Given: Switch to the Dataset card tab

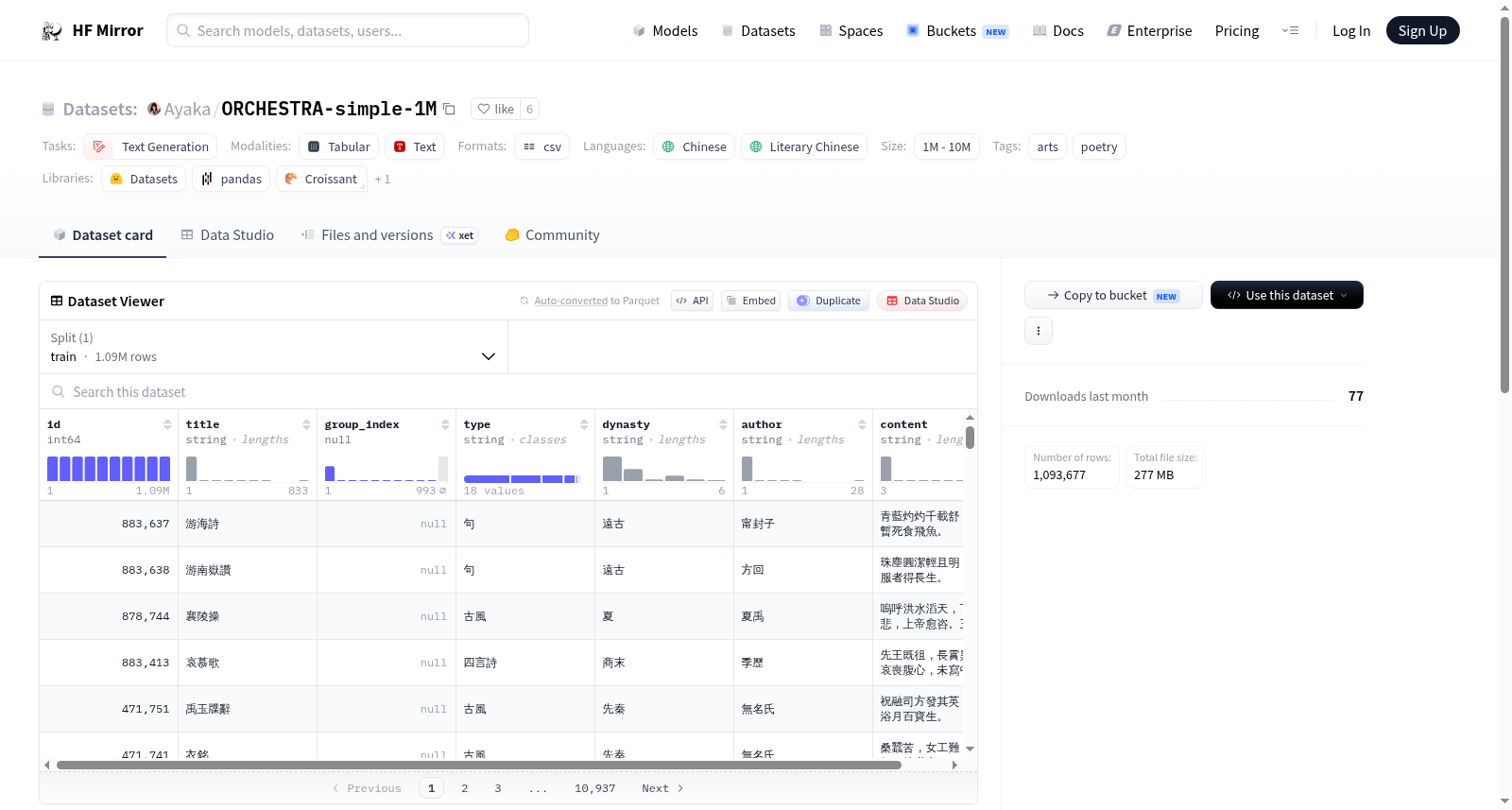Looking at the screenshot, I should [103, 235].
